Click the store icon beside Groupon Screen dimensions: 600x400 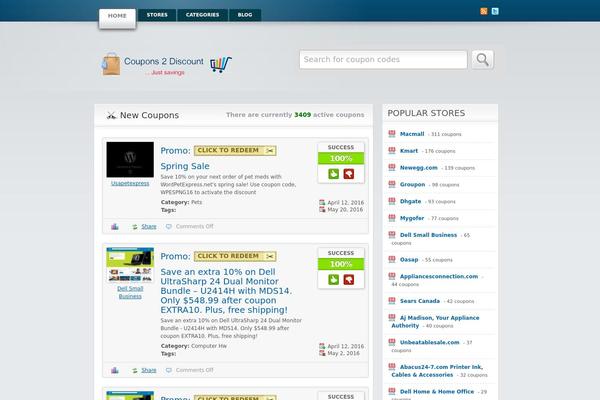pyautogui.click(x=392, y=184)
